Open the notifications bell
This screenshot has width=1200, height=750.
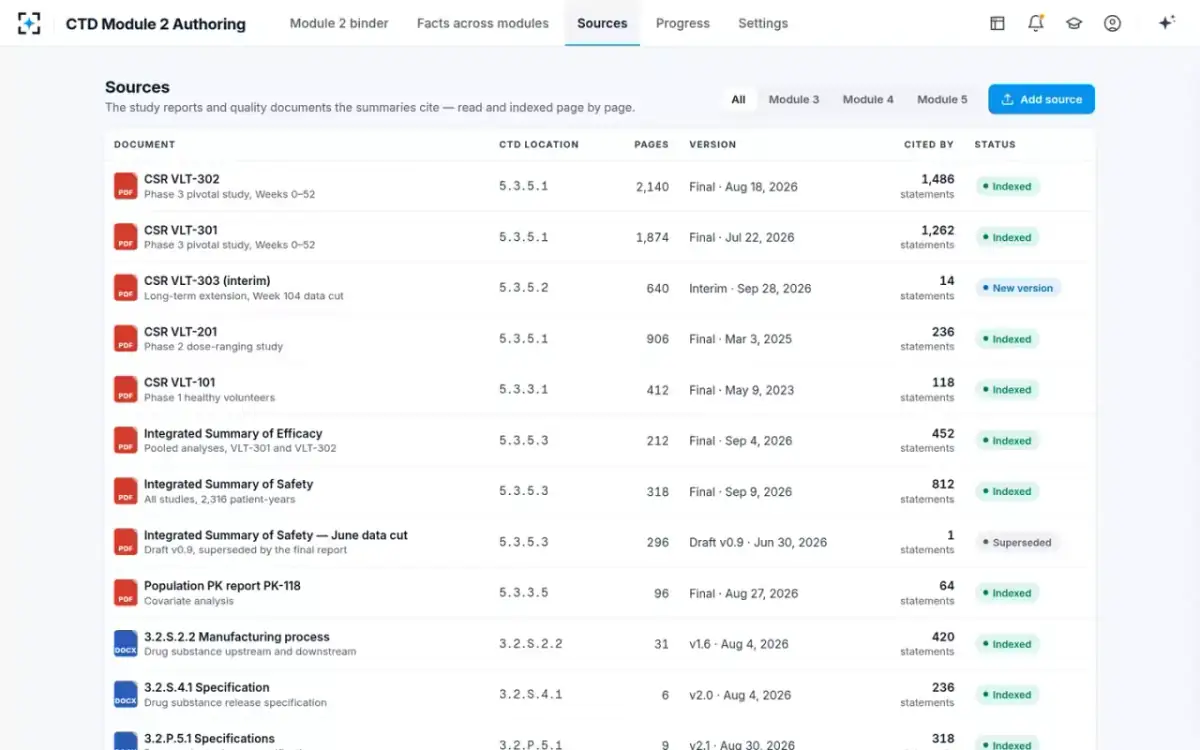coord(1036,23)
